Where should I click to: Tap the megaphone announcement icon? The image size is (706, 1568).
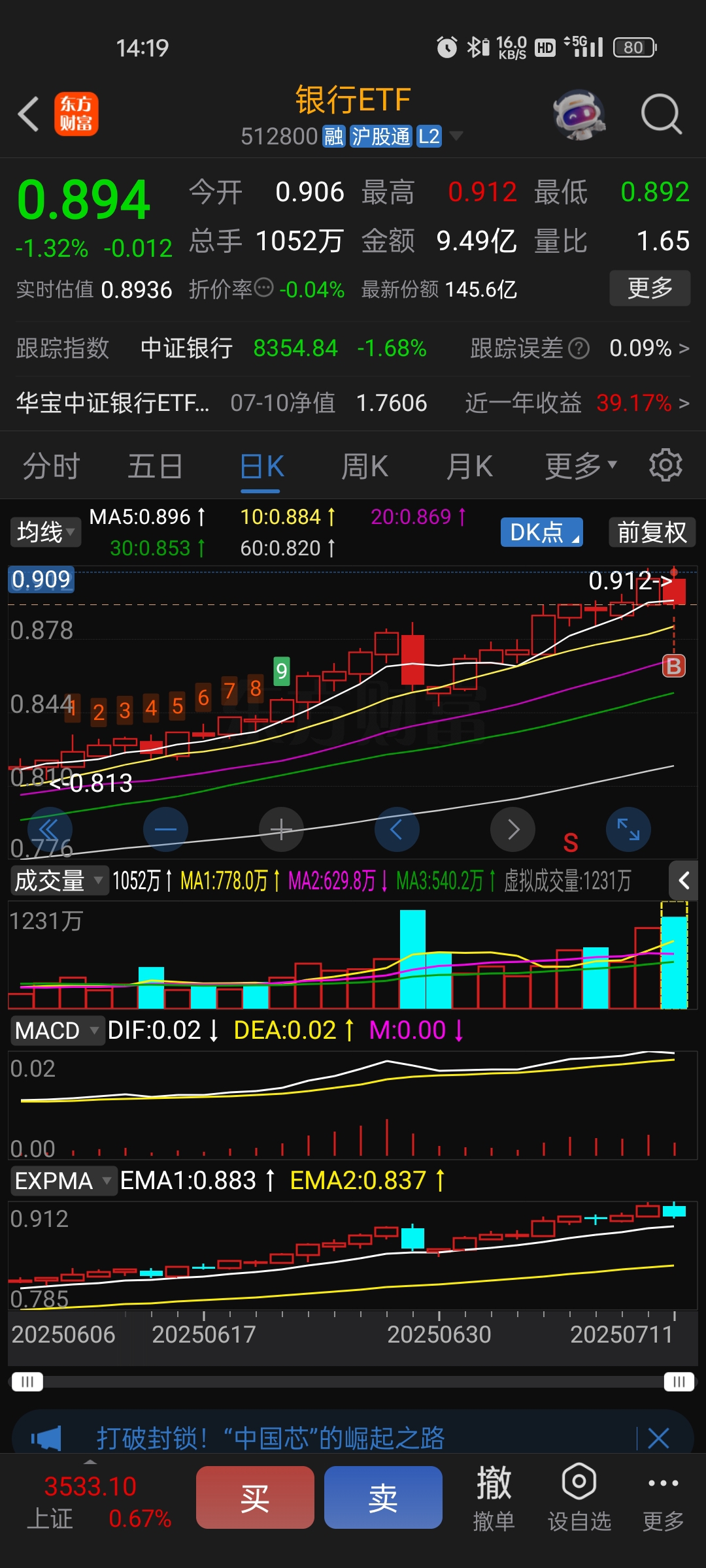coord(46,1438)
